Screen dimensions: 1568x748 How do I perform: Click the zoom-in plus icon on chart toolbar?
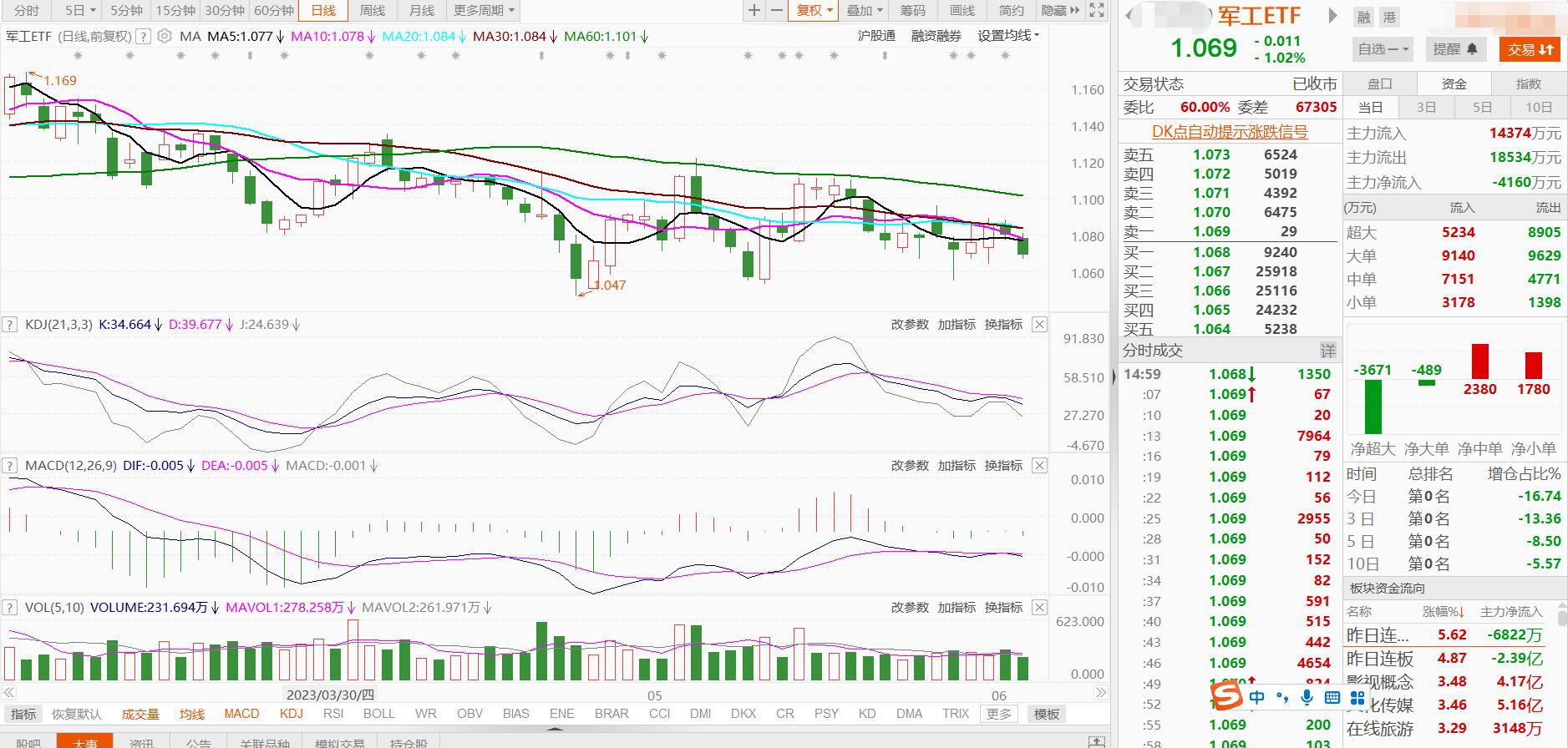(754, 10)
